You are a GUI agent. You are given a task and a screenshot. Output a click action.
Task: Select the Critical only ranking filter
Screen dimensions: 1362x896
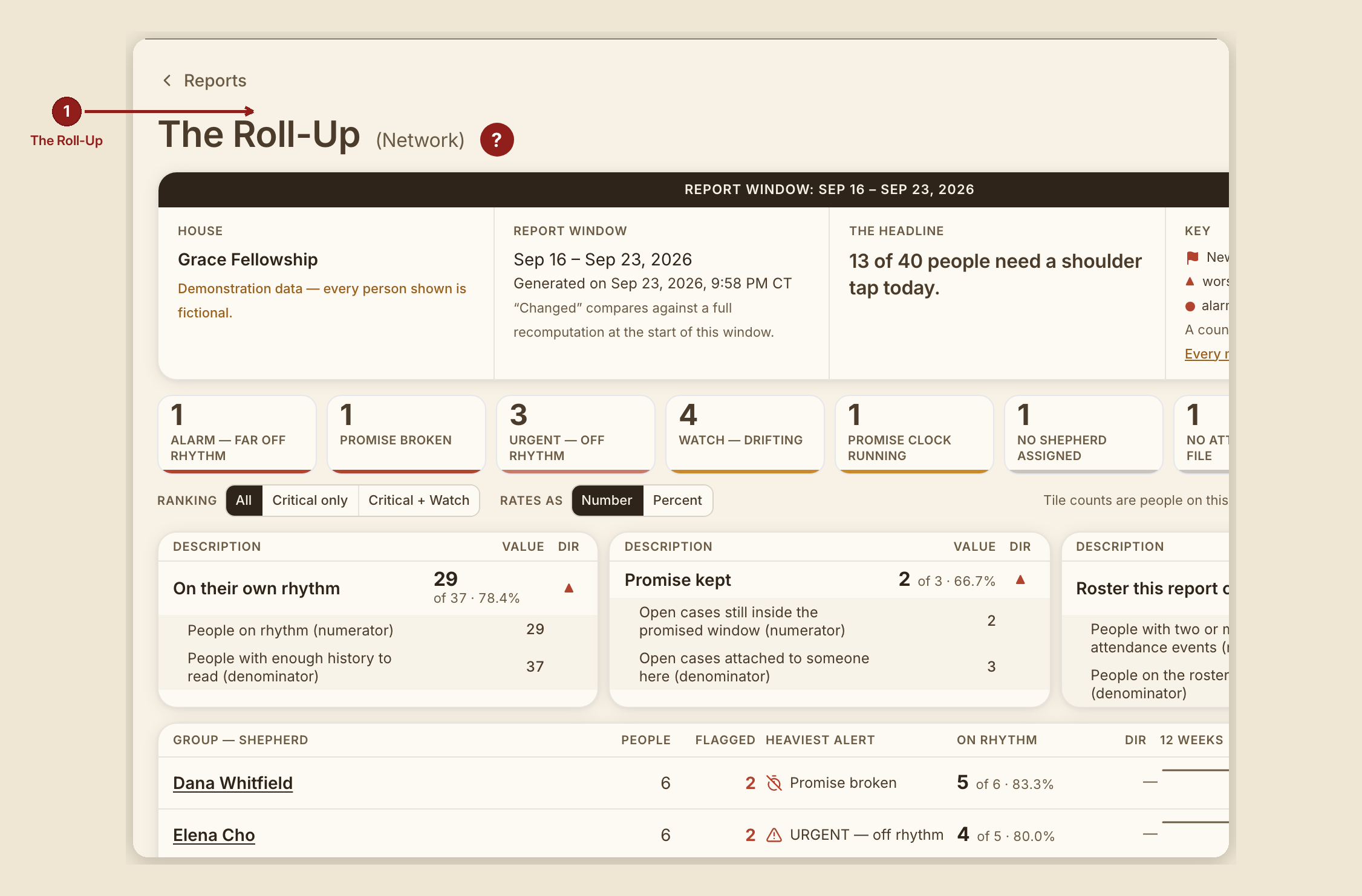310,500
